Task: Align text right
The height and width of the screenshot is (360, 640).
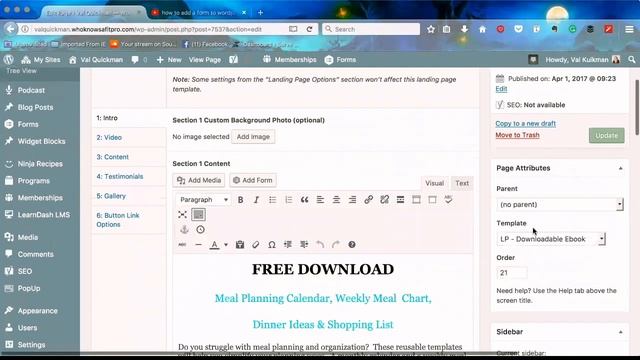Action: [352, 200]
